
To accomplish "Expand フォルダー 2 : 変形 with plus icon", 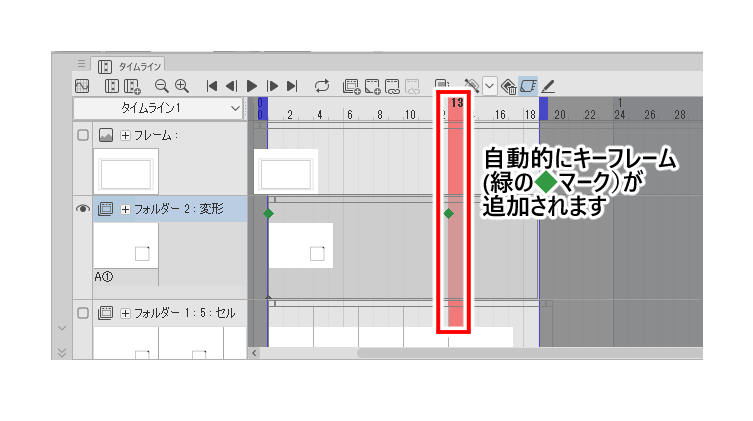I will (125, 209).
